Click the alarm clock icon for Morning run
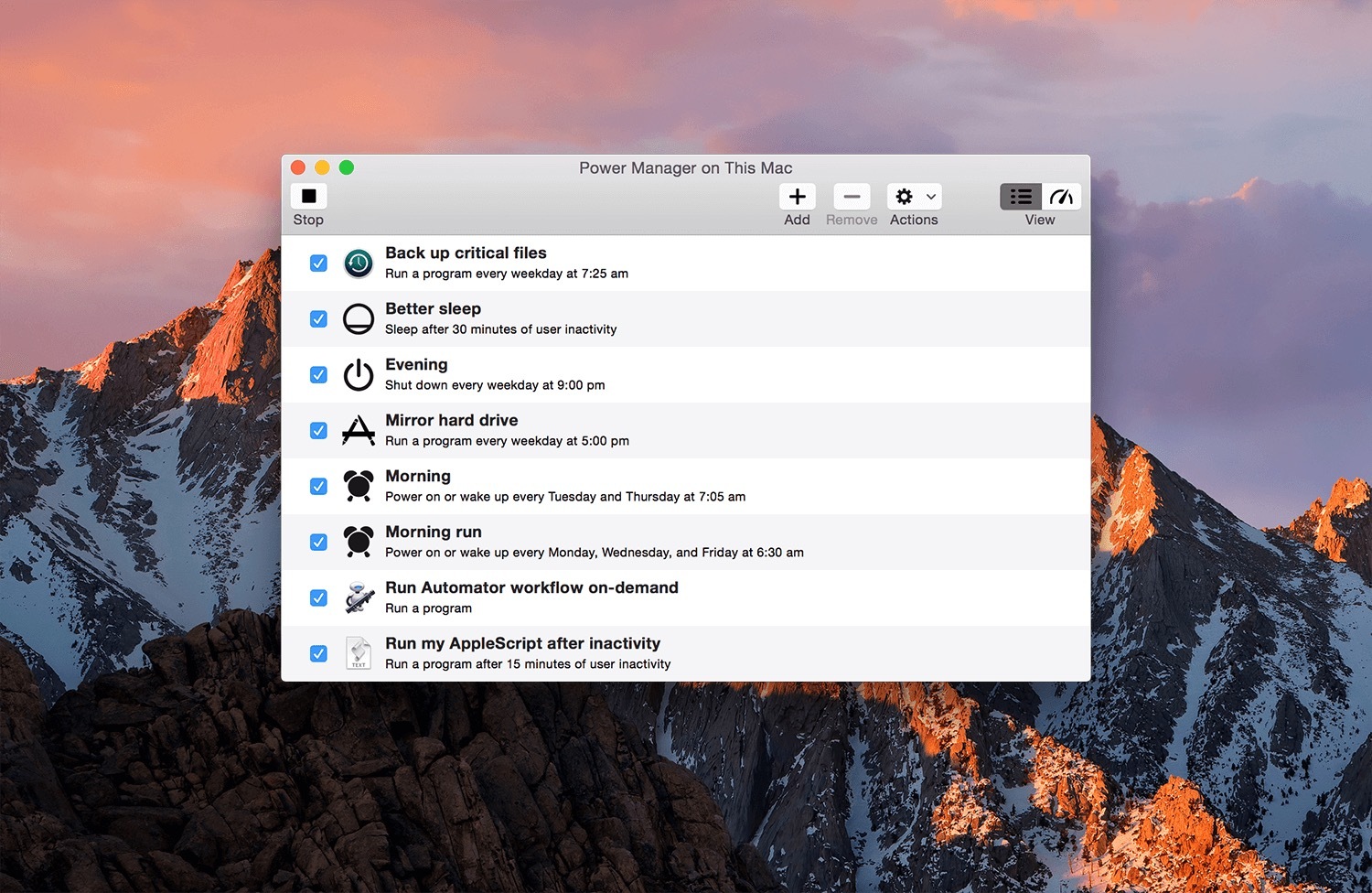Screen dimensions: 1372x893 point(359,542)
